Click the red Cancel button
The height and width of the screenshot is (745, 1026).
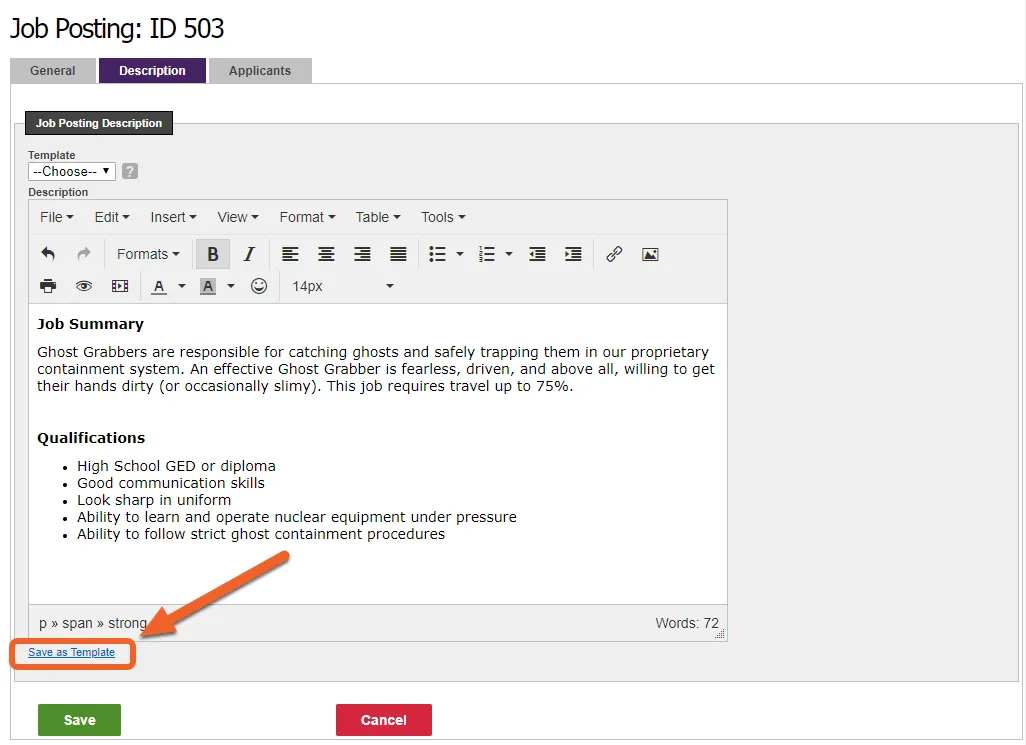(383, 719)
